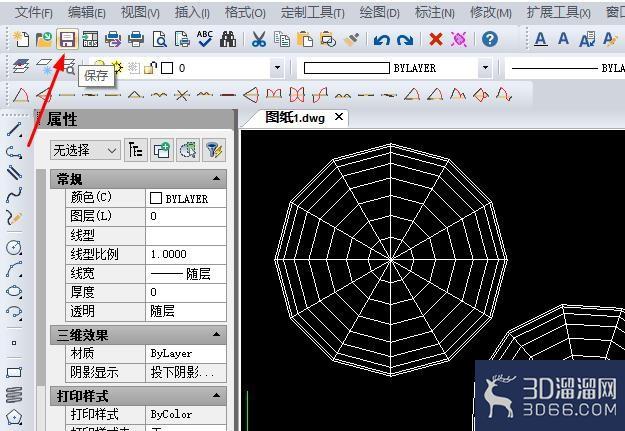This screenshot has height=431, width=625.
Task: Close the 图纸1.dwg drawing tab
Action: [x=339, y=117]
